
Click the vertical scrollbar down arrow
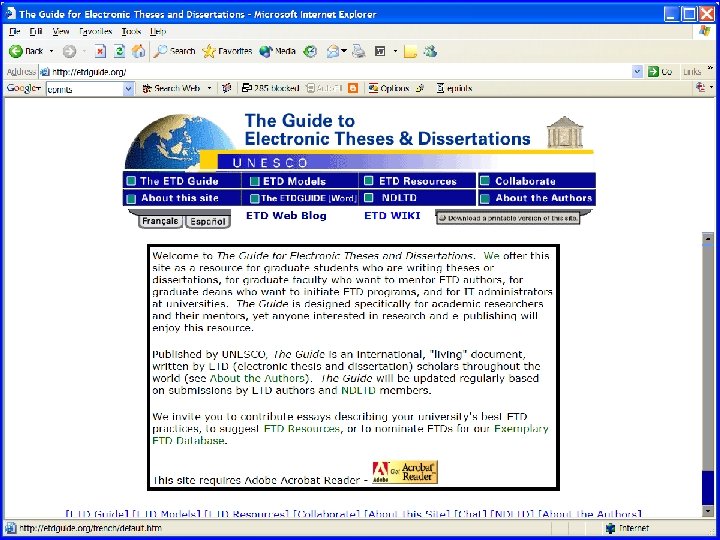pos(708,511)
